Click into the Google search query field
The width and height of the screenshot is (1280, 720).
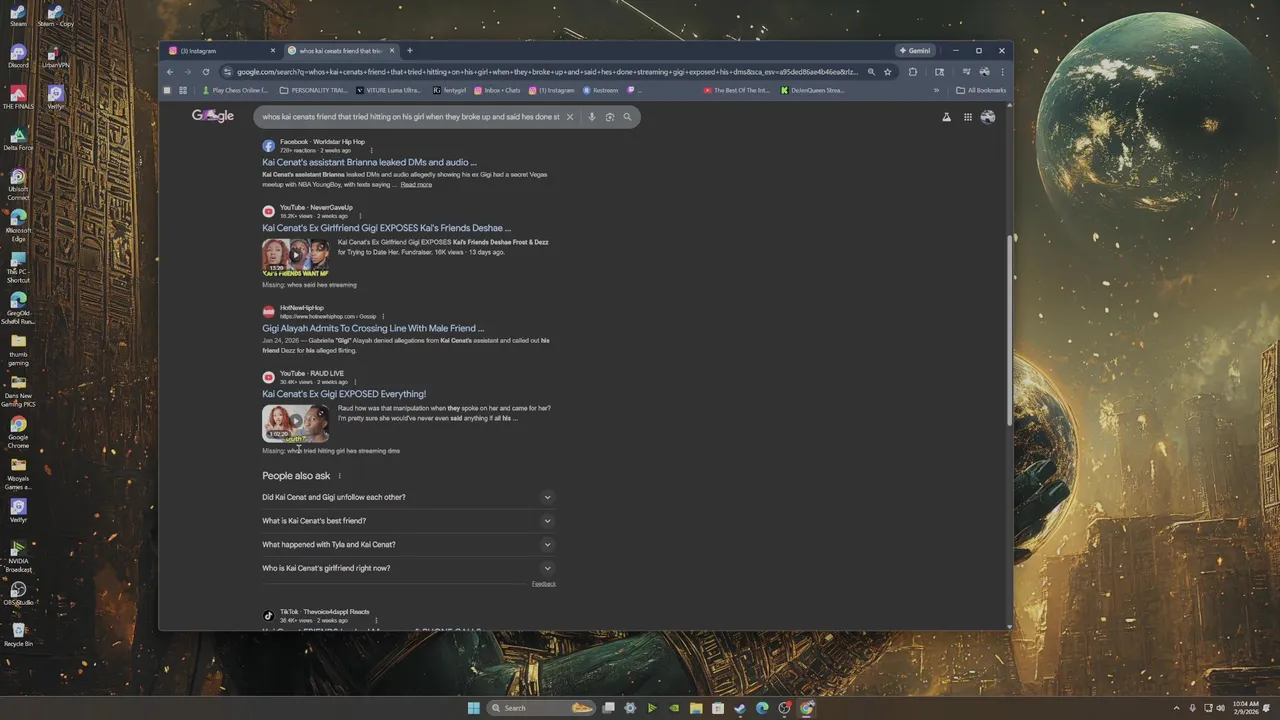[x=410, y=117]
